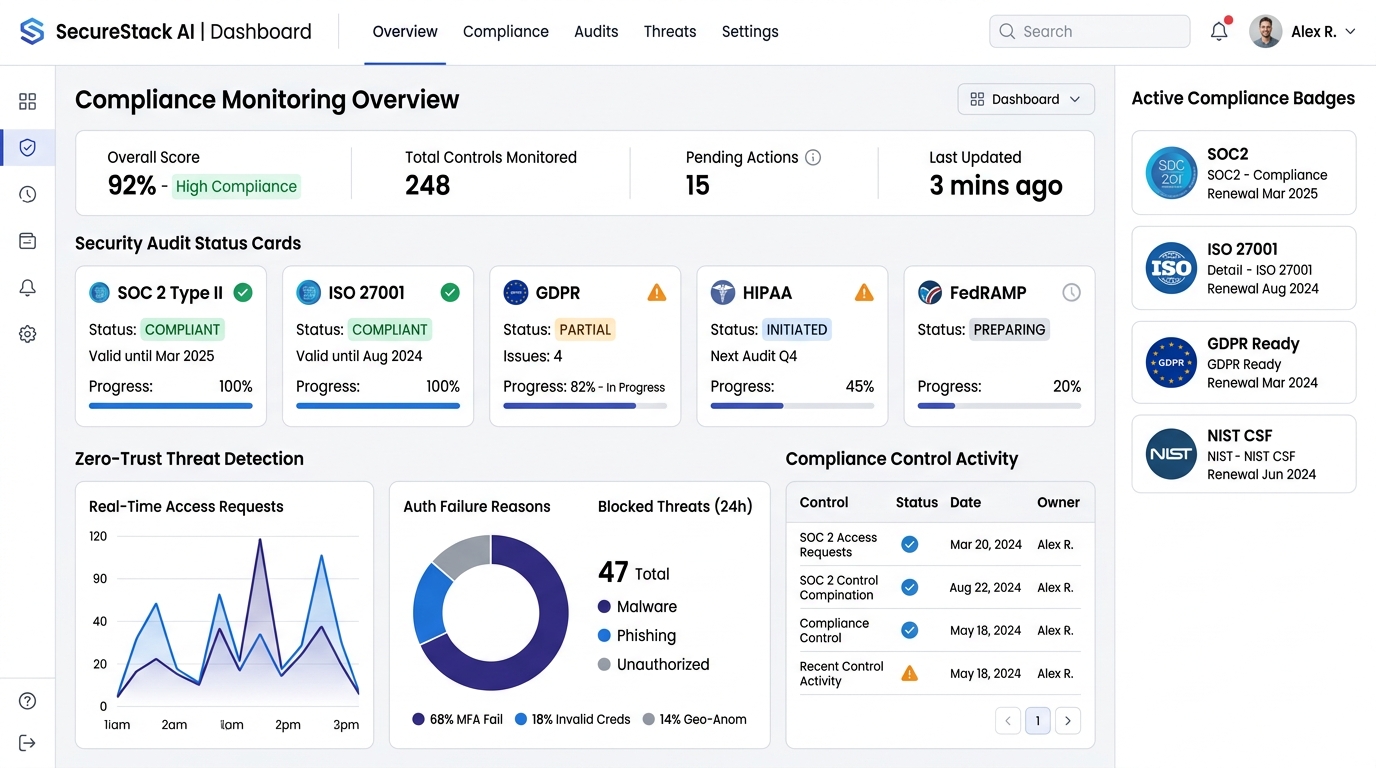Viewport: 1376px width, 768px height.
Task: Click the HIPAA caduceus card icon
Action: click(722, 292)
